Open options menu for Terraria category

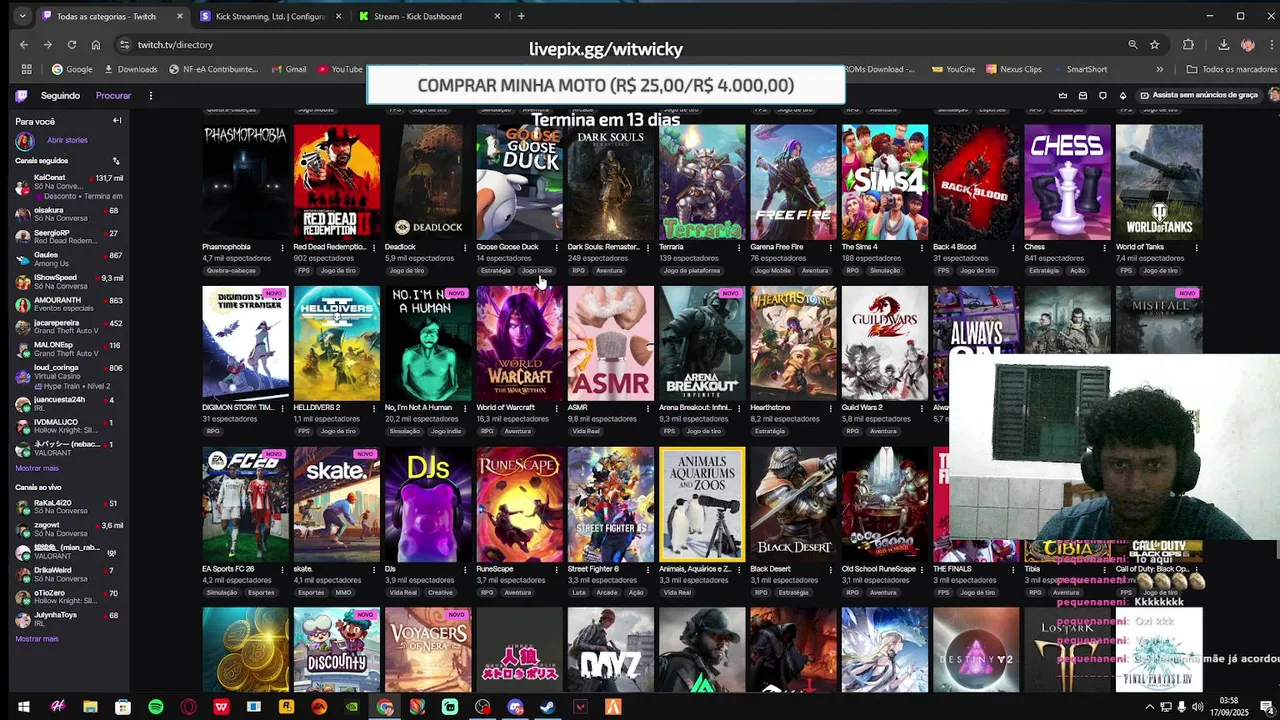[x=739, y=247]
